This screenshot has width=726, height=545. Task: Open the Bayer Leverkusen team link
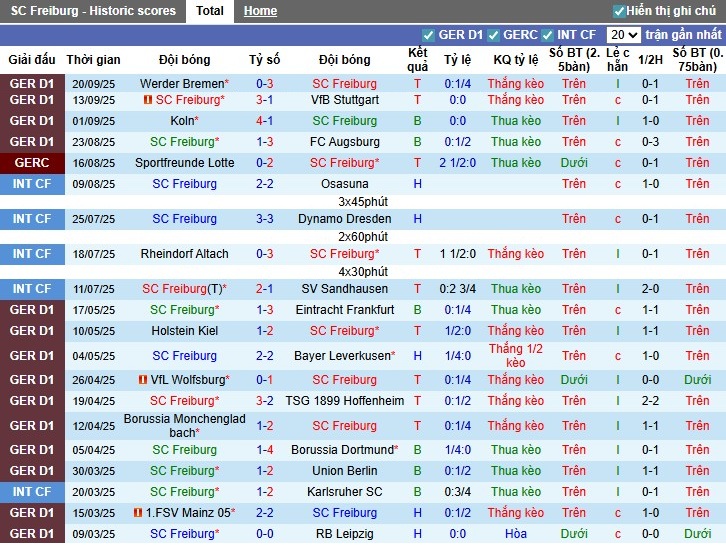tap(341, 356)
